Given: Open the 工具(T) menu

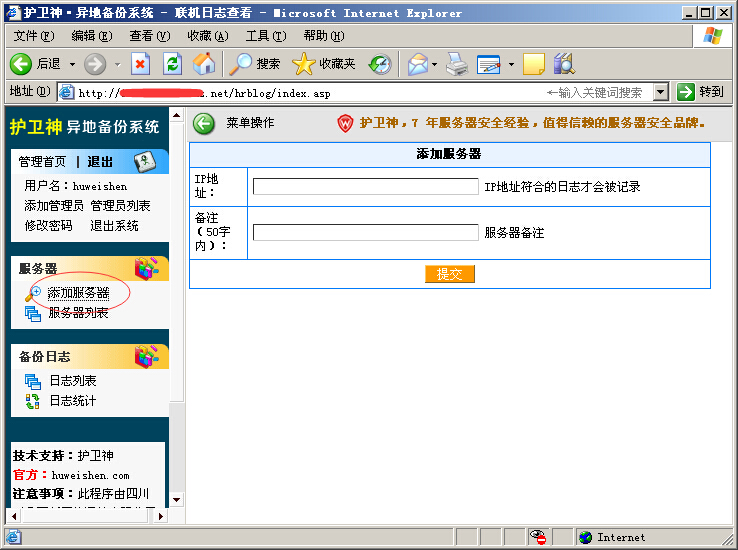Looking at the screenshot, I should pos(265,36).
